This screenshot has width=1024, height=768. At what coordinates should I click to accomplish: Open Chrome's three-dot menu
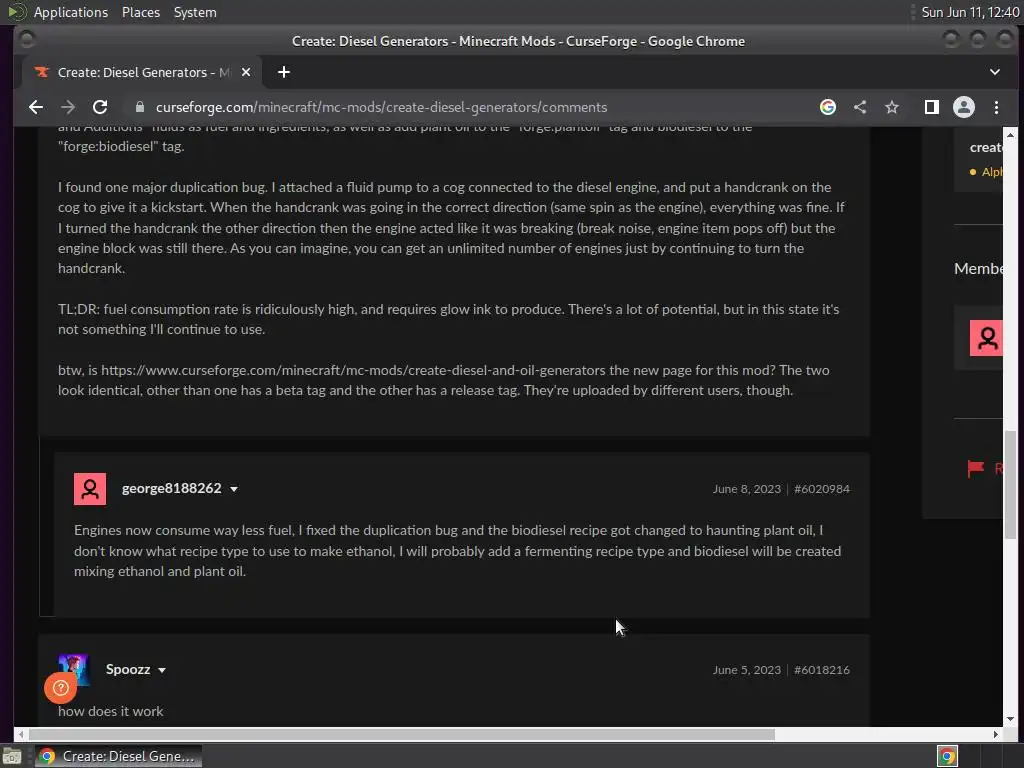[x=996, y=107]
